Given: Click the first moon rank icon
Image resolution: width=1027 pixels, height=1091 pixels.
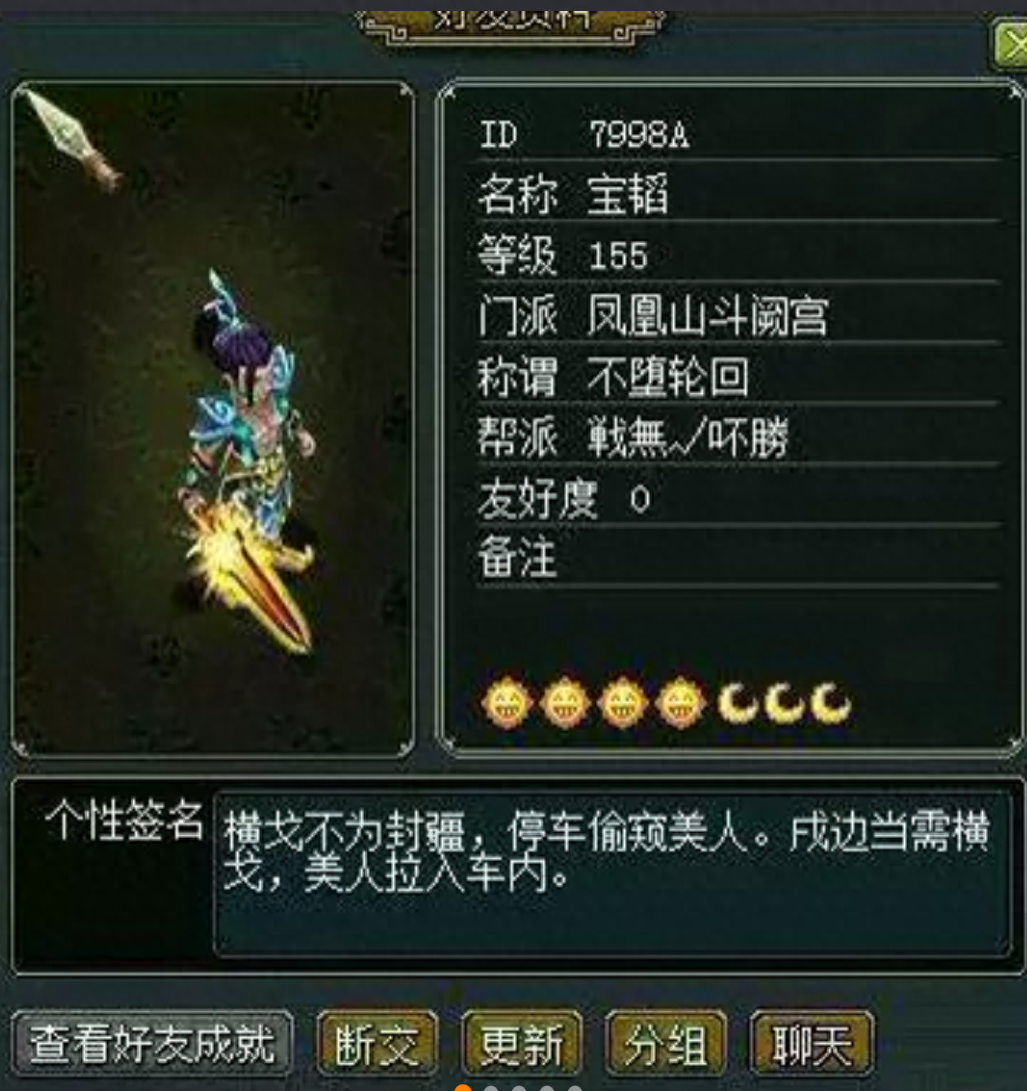Looking at the screenshot, I should pos(738,703).
